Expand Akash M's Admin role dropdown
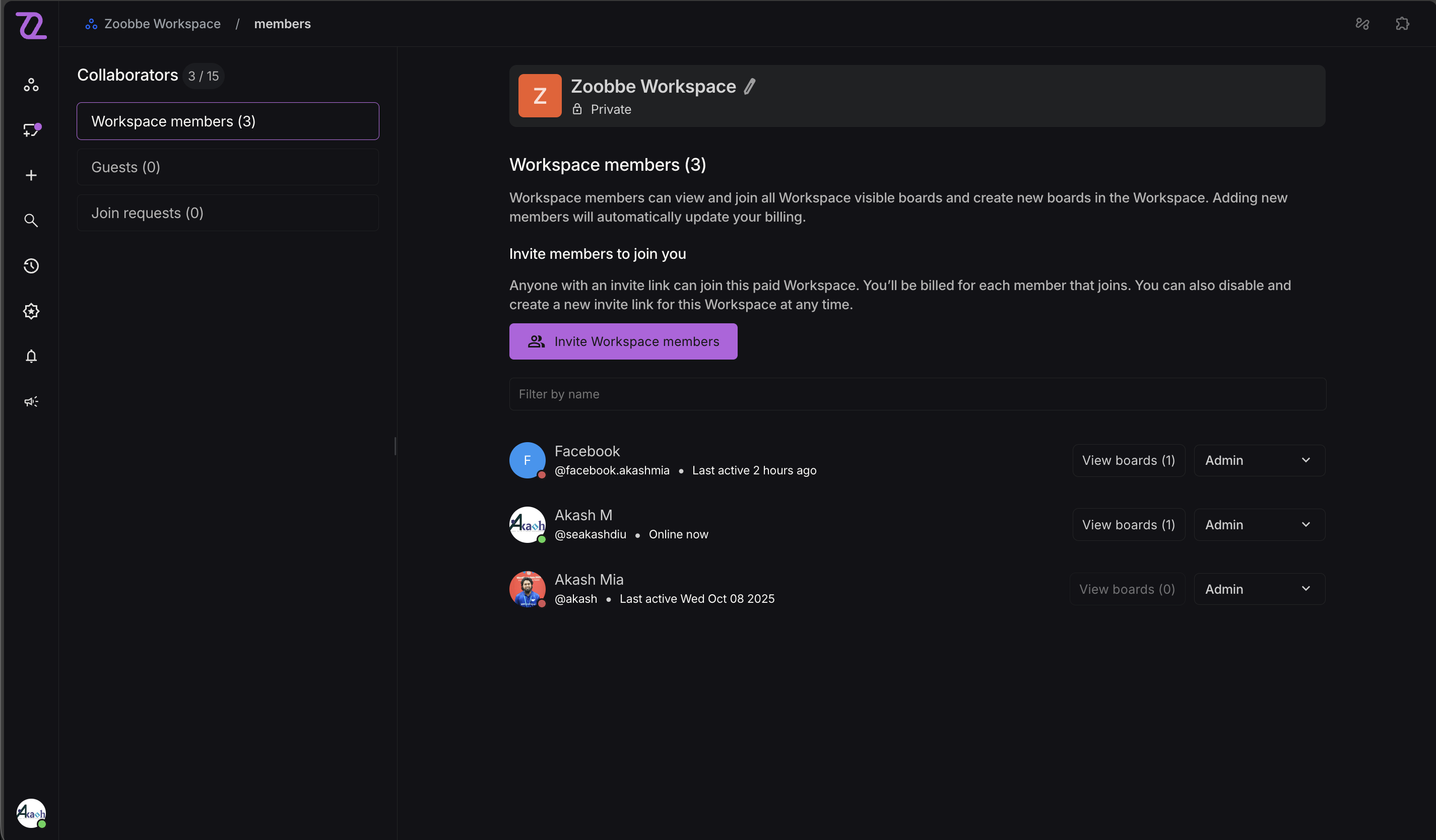This screenshot has width=1436, height=840. 1259,525
